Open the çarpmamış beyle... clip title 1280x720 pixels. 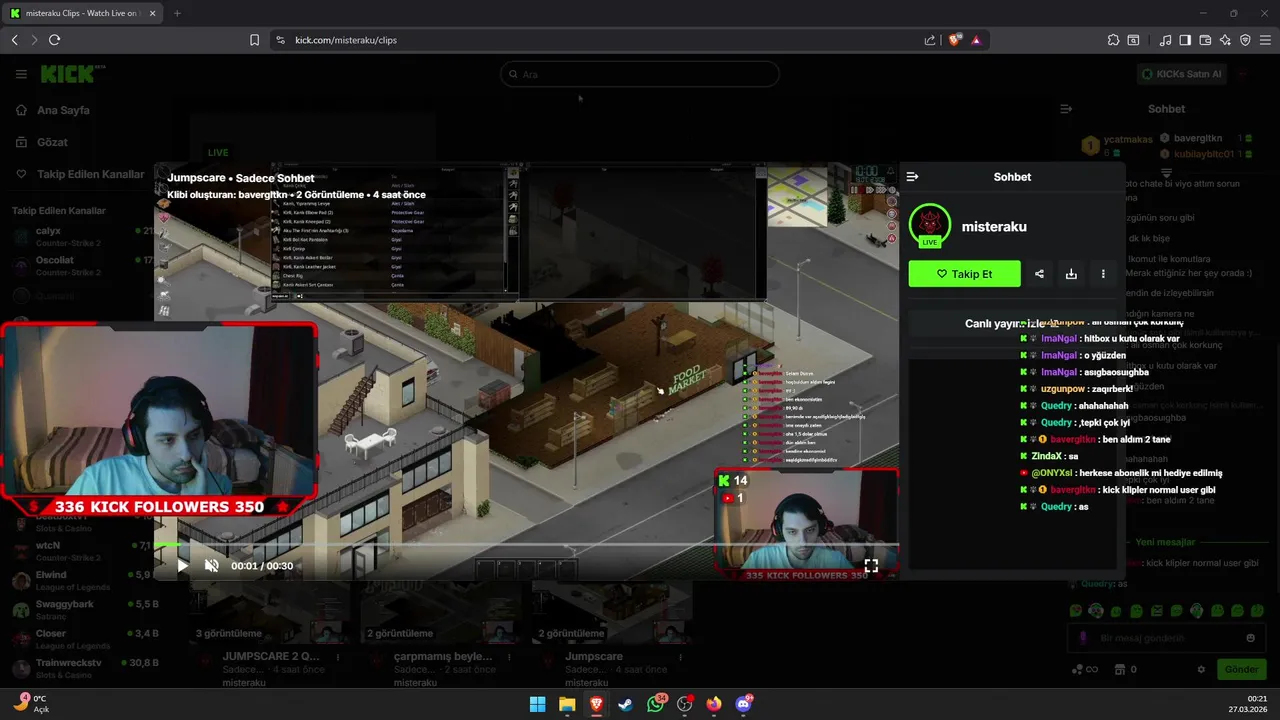point(442,657)
